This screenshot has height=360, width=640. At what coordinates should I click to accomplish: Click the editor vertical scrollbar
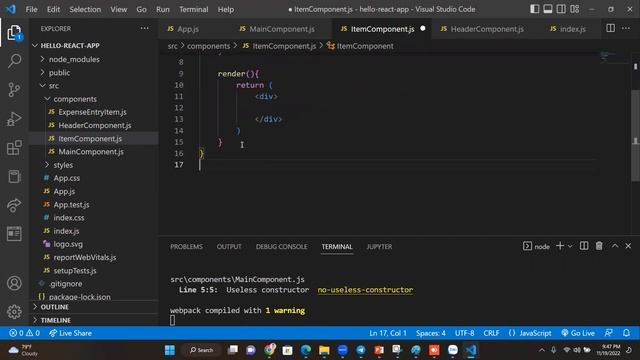(636, 135)
